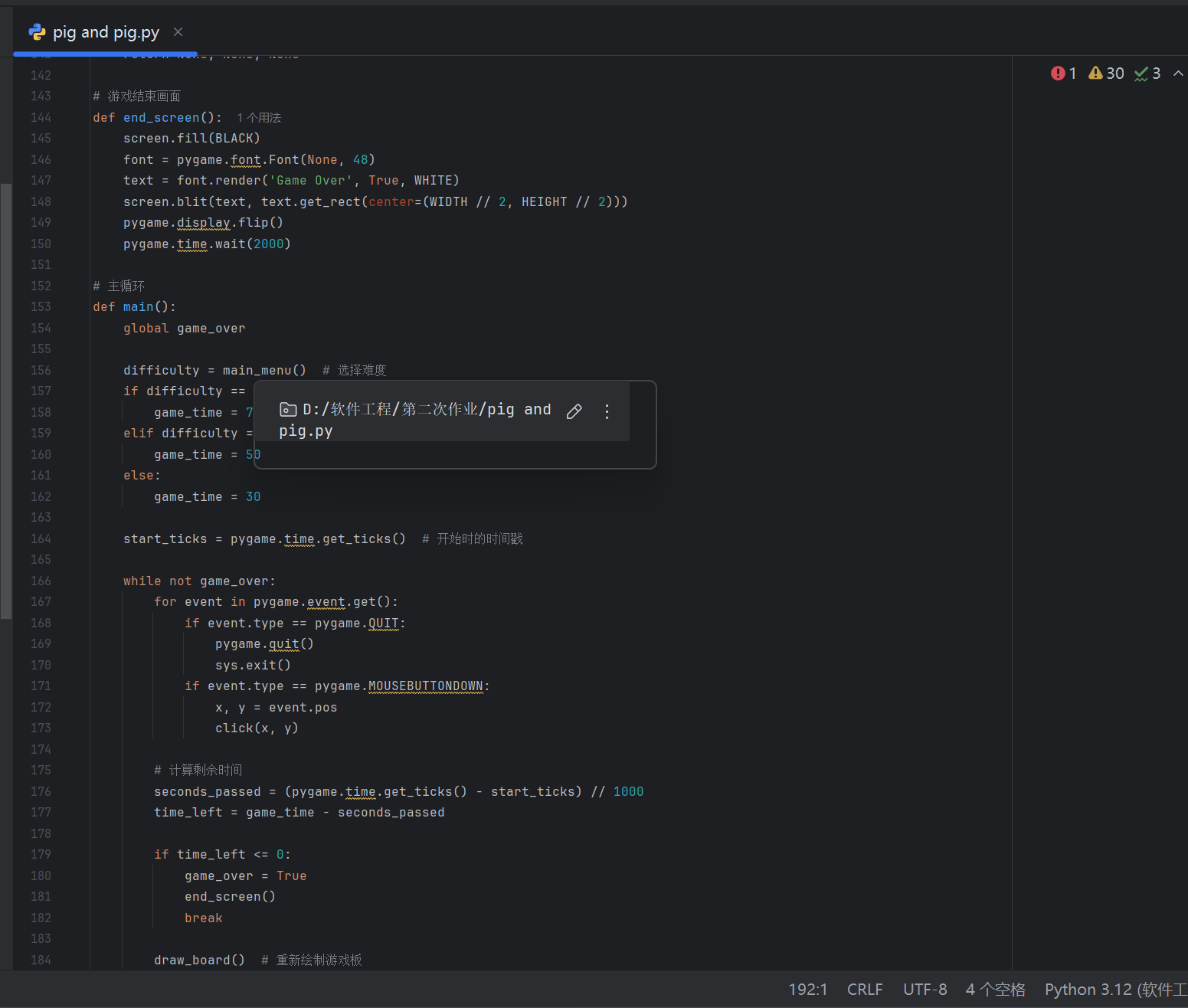Click on 'end_screen()' call at line 181

coord(230,896)
